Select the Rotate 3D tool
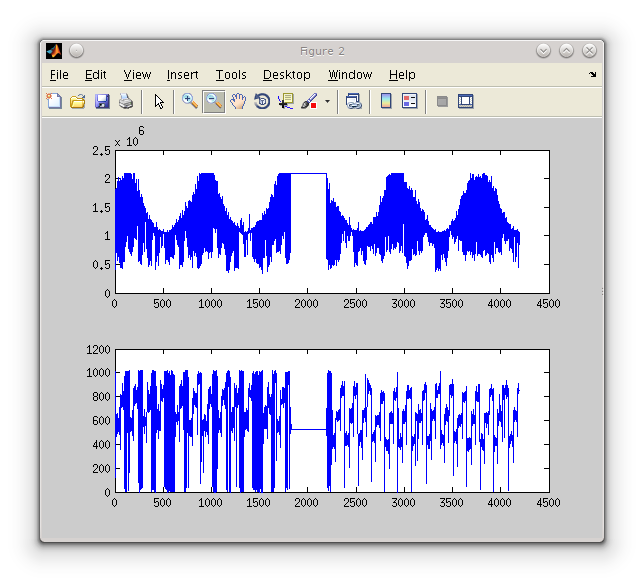 (262, 101)
